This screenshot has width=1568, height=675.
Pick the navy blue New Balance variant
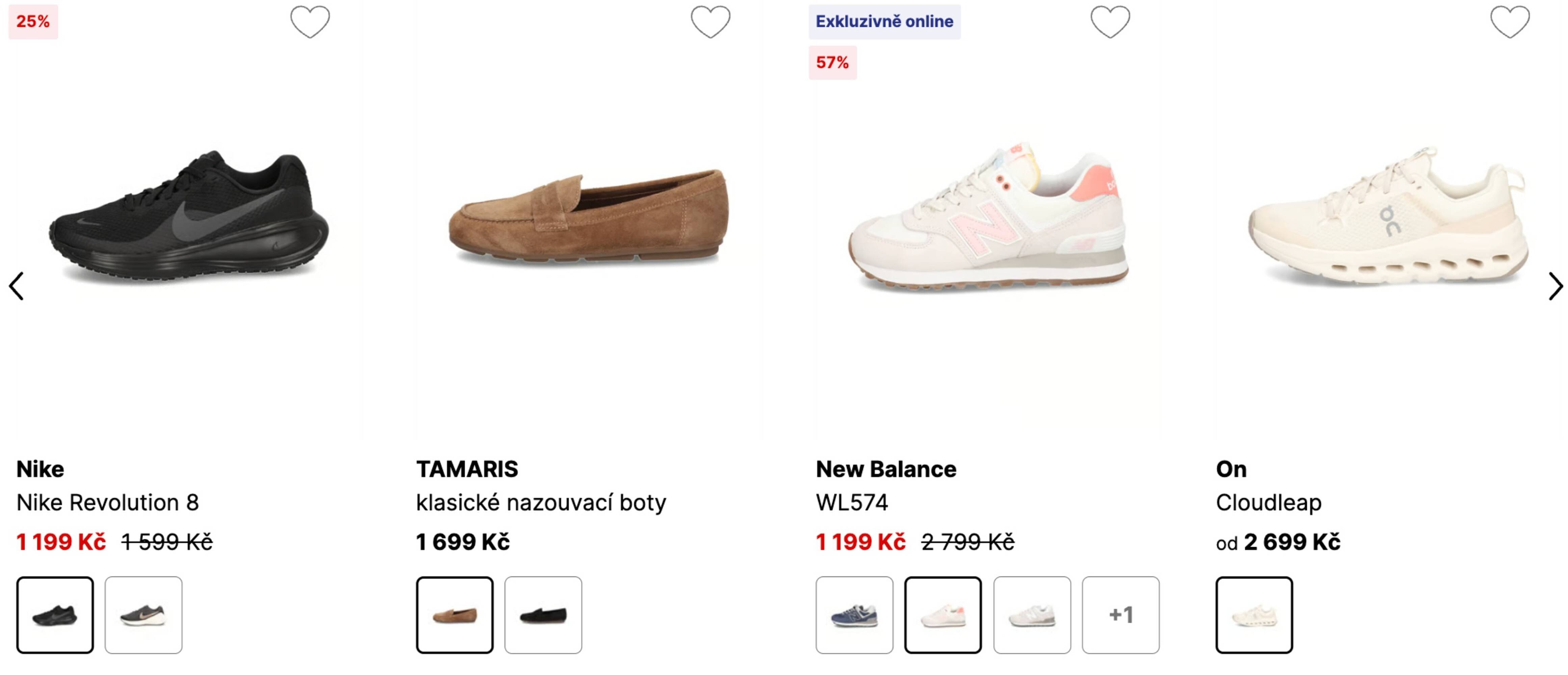coord(855,615)
